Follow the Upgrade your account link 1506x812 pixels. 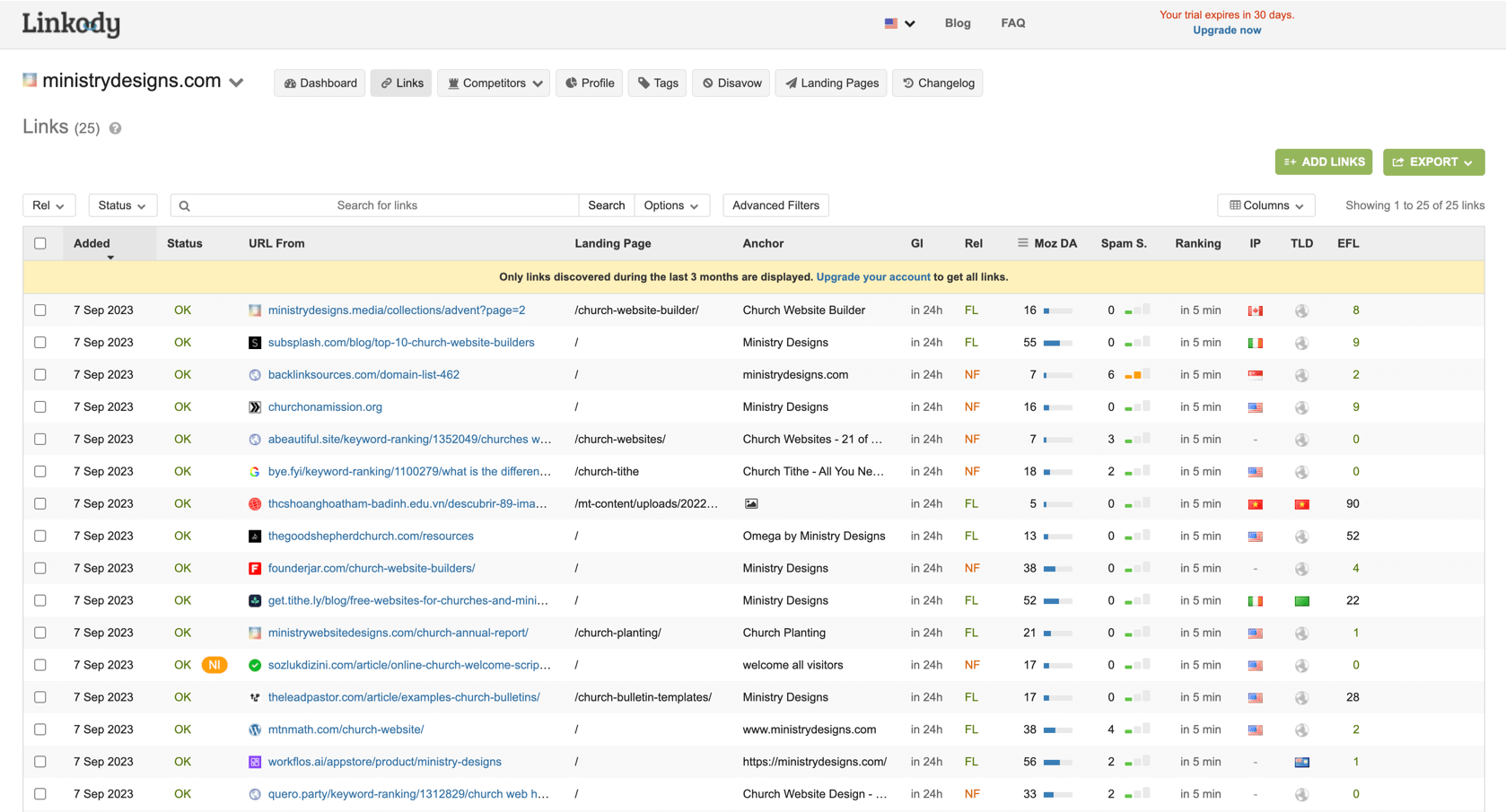coord(872,277)
